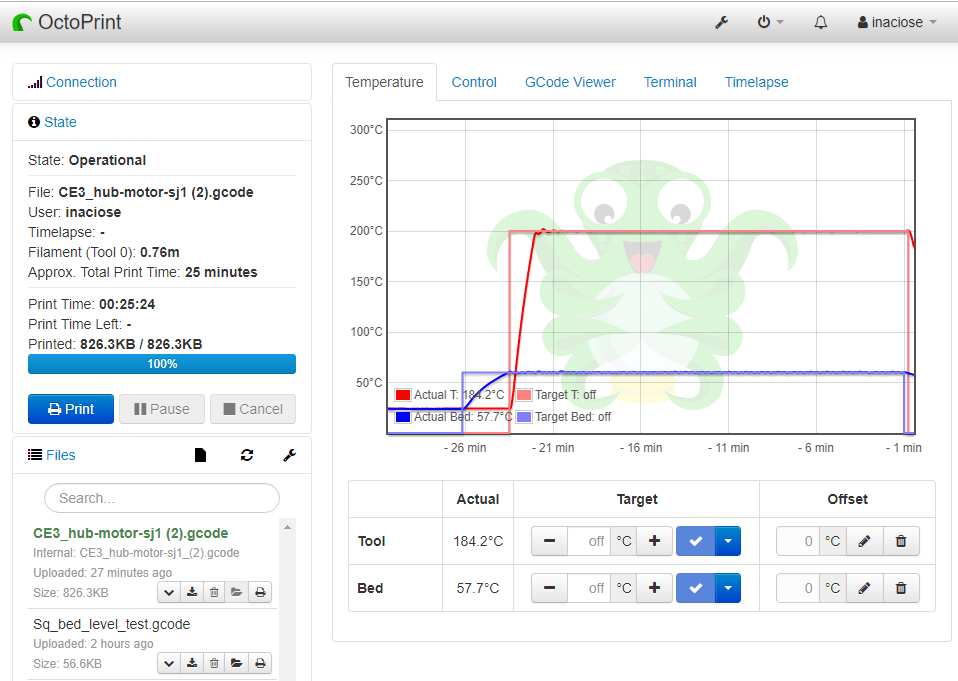Click the Filament (Tool 0) value 0.76m
The width and height of the screenshot is (958, 681).
click(159, 252)
